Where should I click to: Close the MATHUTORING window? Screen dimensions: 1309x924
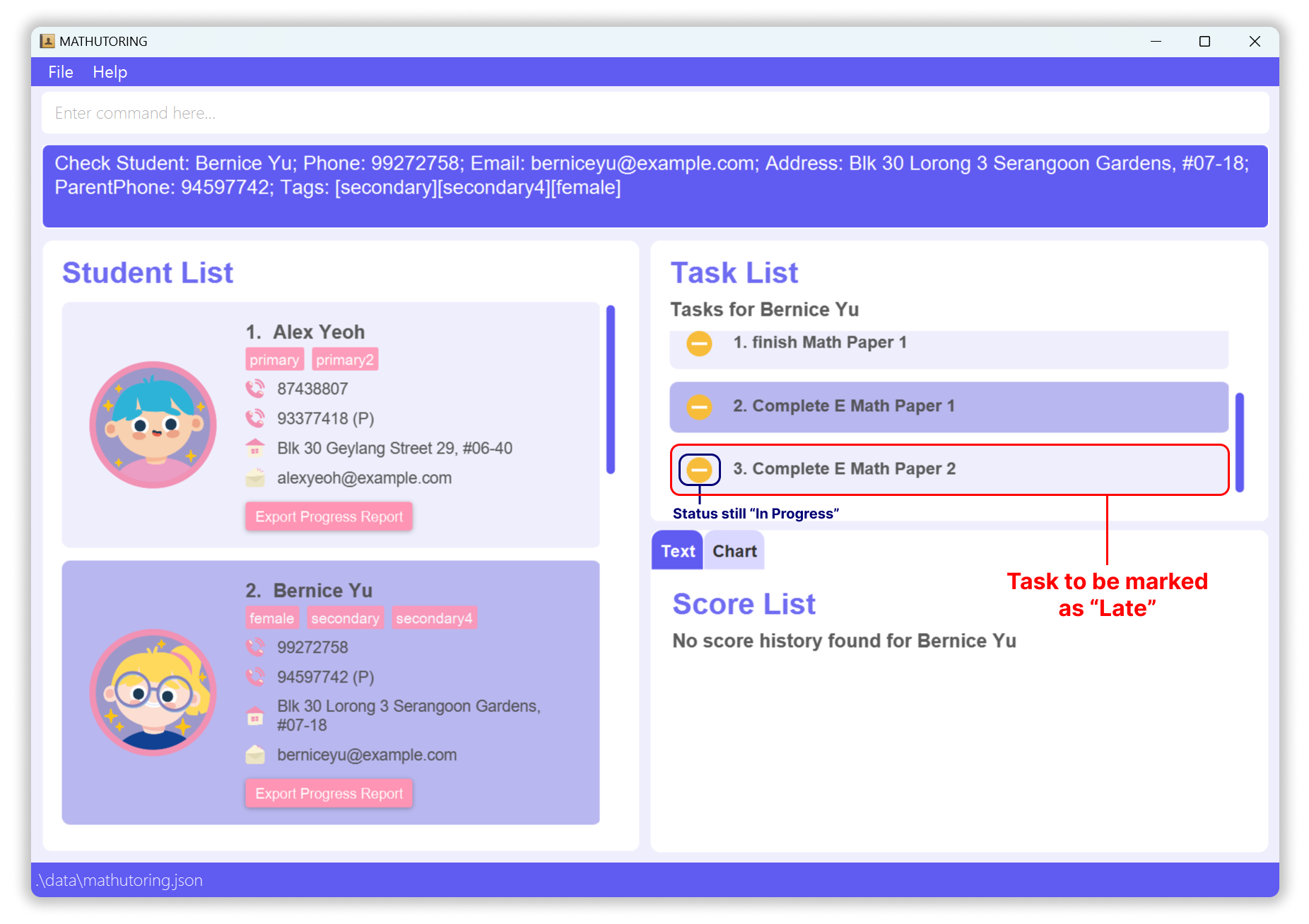pyautogui.click(x=1255, y=42)
